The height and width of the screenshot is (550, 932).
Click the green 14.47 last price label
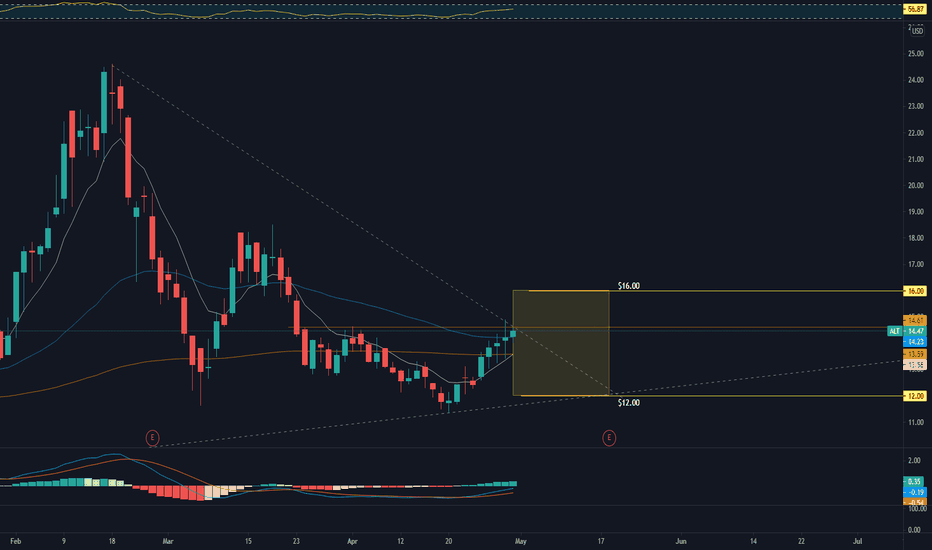click(915, 331)
